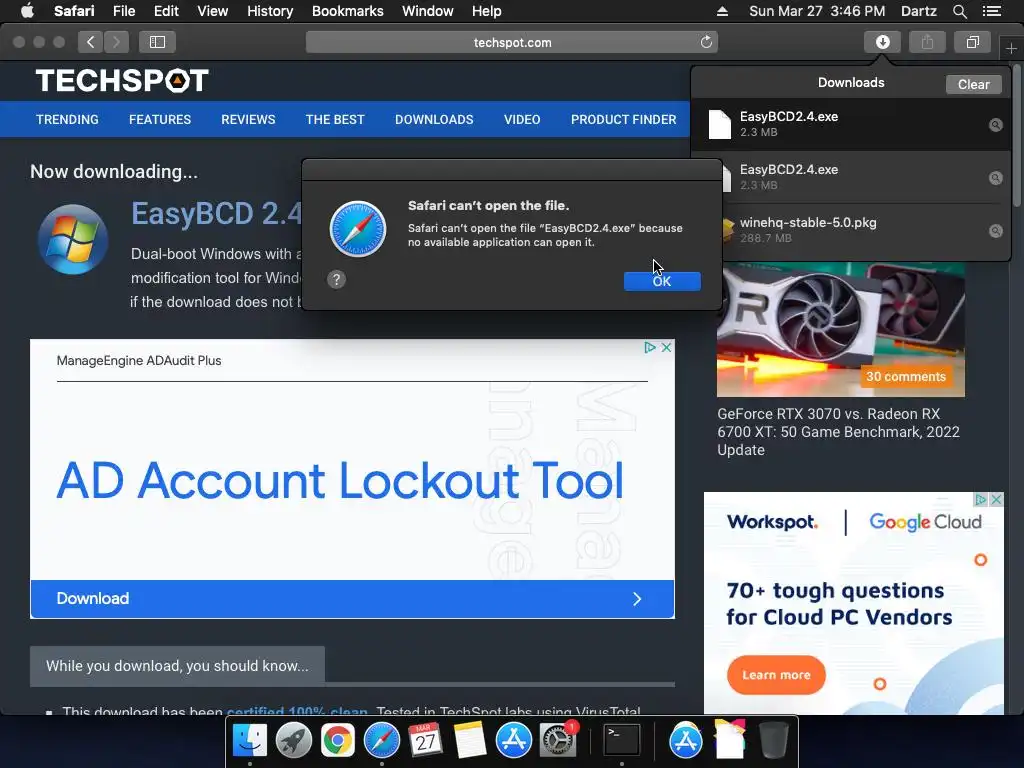Open Launchpad from the Dock
Viewport: 1024px width, 768px height.
pos(293,741)
